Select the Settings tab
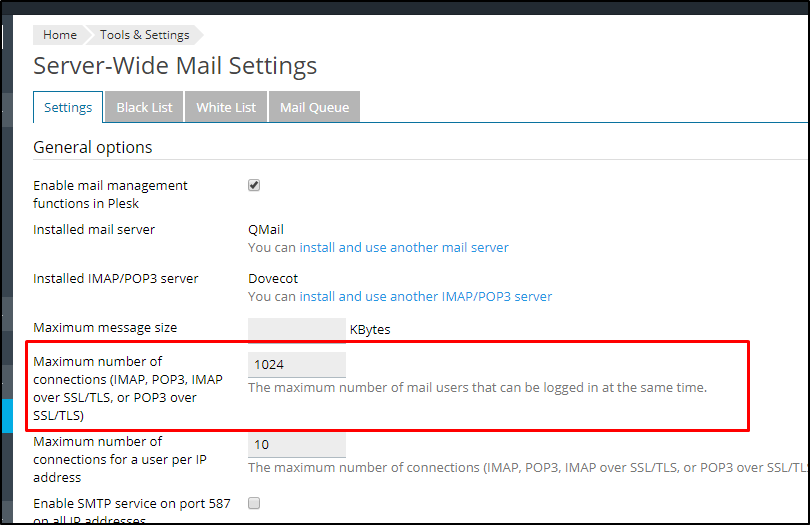 [68, 108]
